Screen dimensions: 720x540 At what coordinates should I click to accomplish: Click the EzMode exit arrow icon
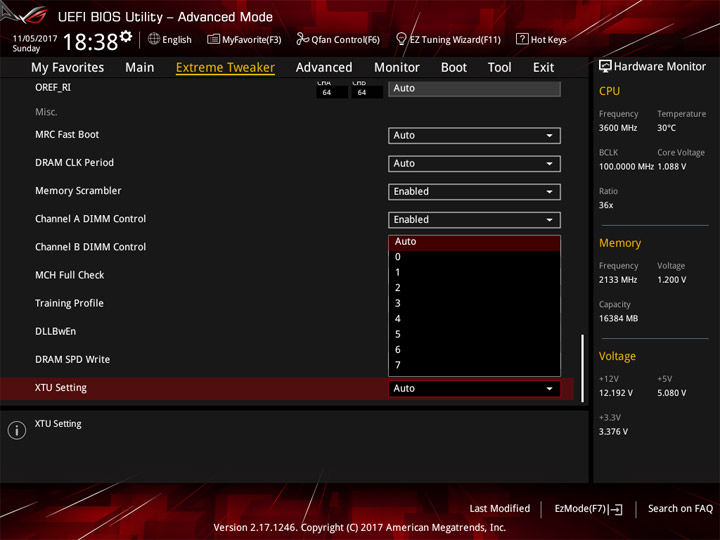[x=616, y=509]
